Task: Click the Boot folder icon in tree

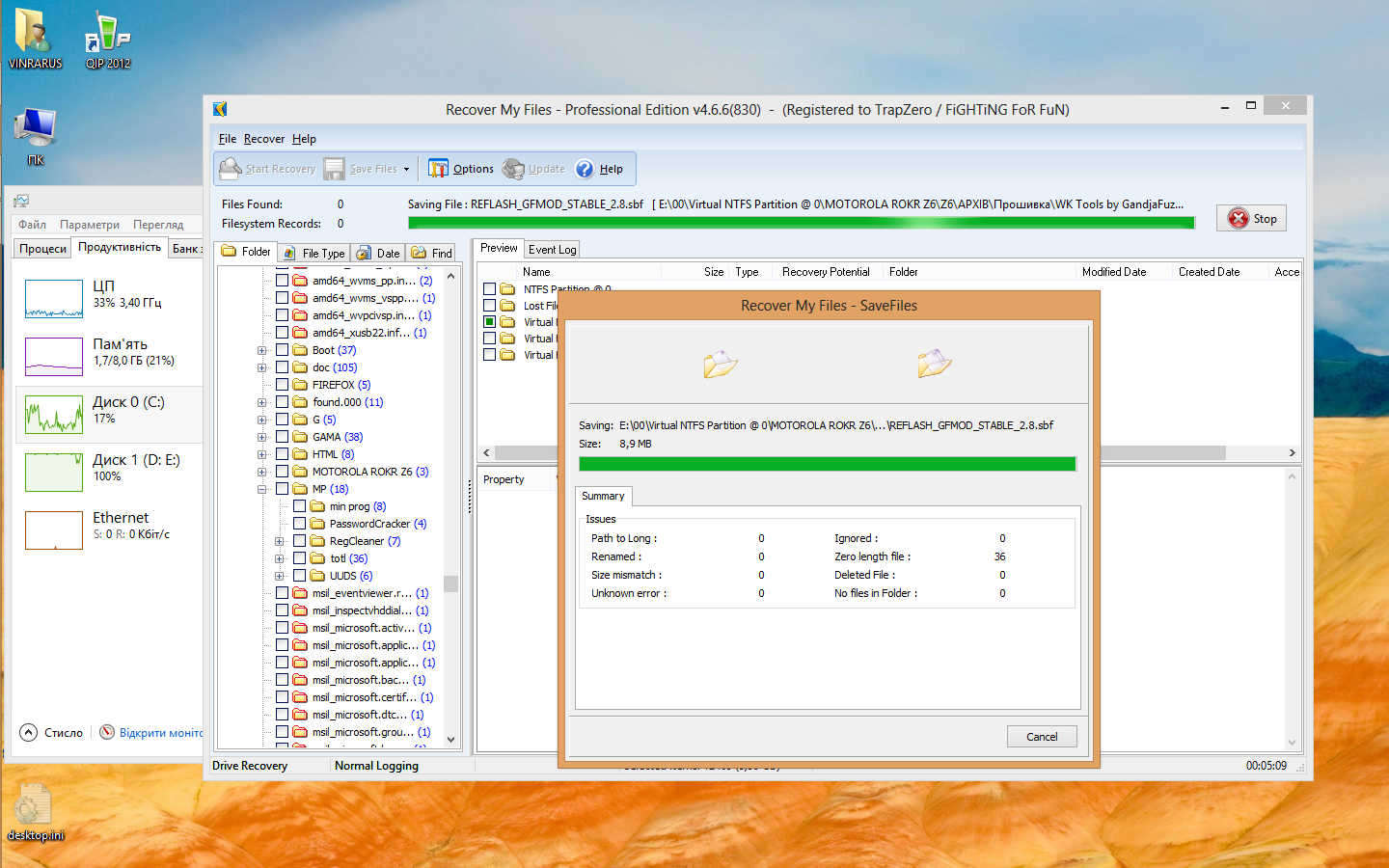Action: pyautogui.click(x=300, y=350)
